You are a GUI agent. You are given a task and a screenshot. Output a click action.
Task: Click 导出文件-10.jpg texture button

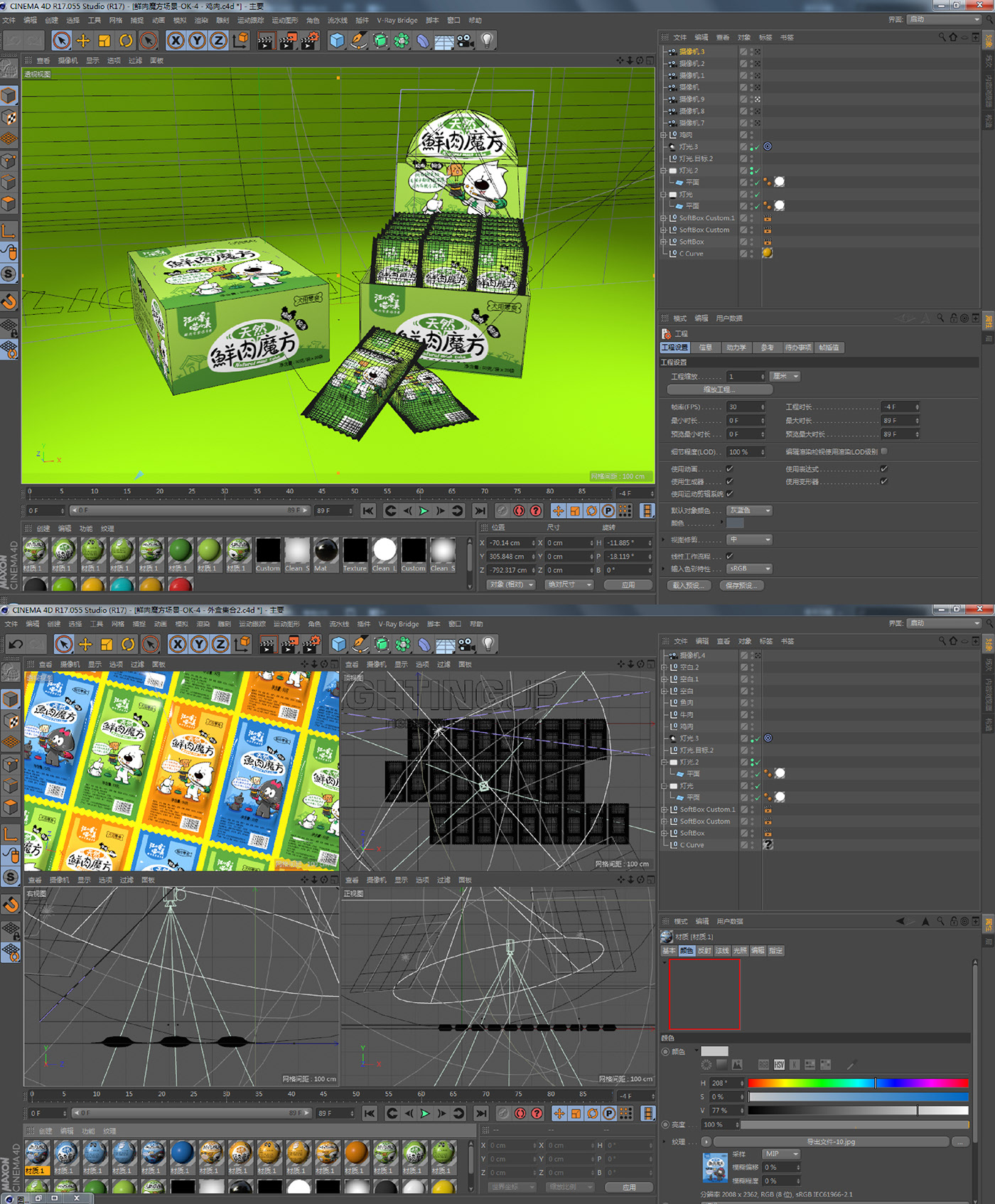831,1141
